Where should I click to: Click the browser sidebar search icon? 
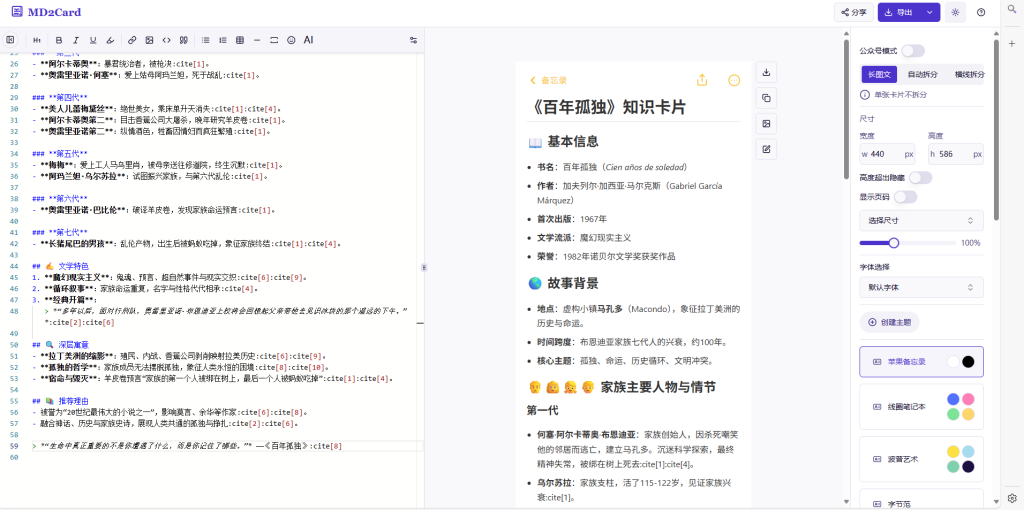tap(1012, 9)
